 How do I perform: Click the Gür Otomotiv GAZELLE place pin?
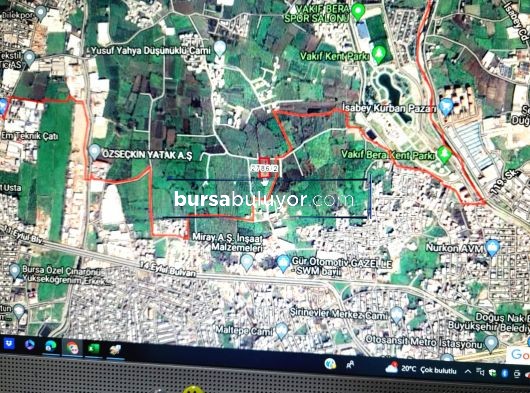coord(283,263)
